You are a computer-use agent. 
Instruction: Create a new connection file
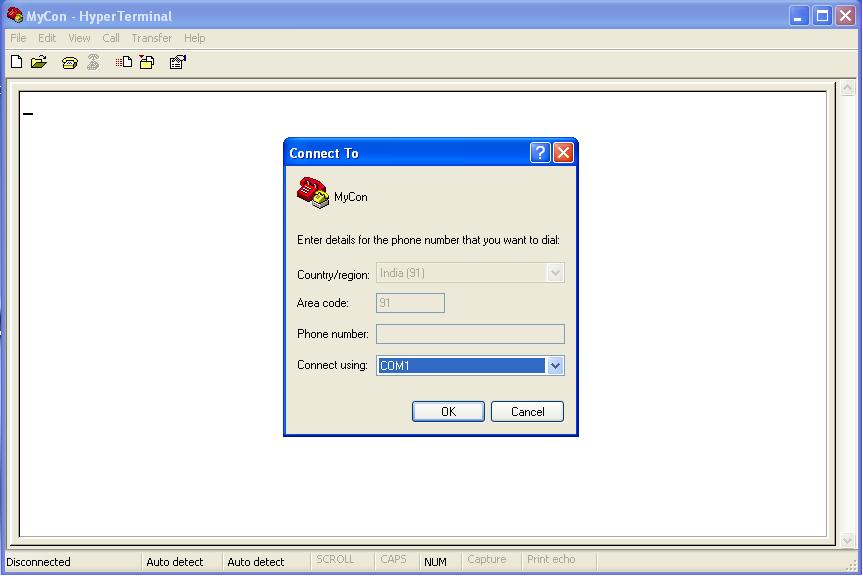16,62
